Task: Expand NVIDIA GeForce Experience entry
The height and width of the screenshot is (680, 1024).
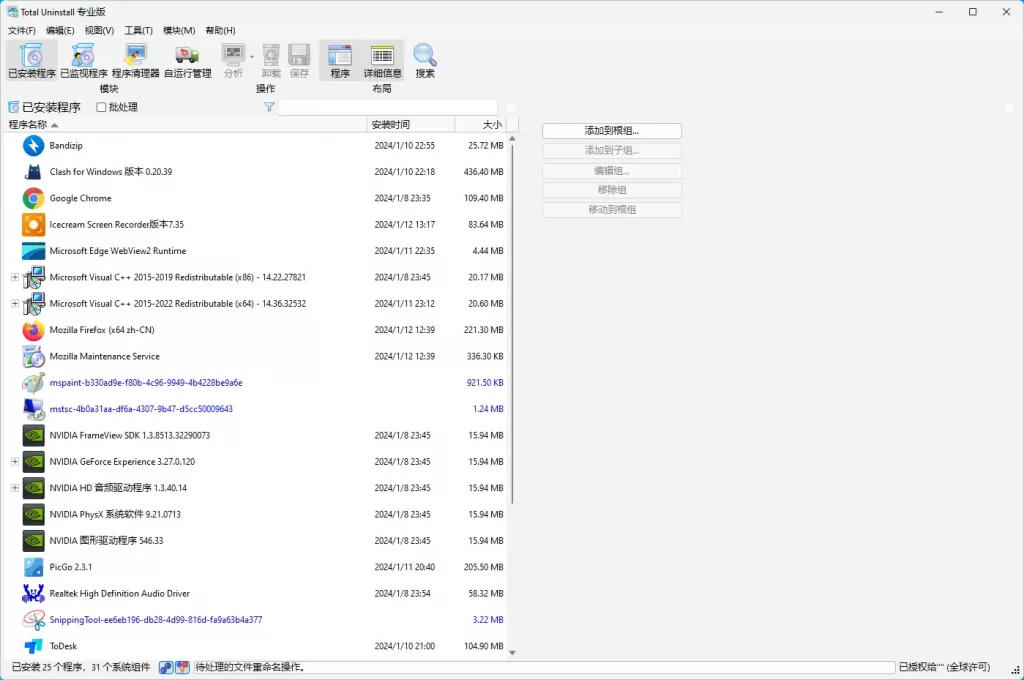Action: click(x=14, y=462)
